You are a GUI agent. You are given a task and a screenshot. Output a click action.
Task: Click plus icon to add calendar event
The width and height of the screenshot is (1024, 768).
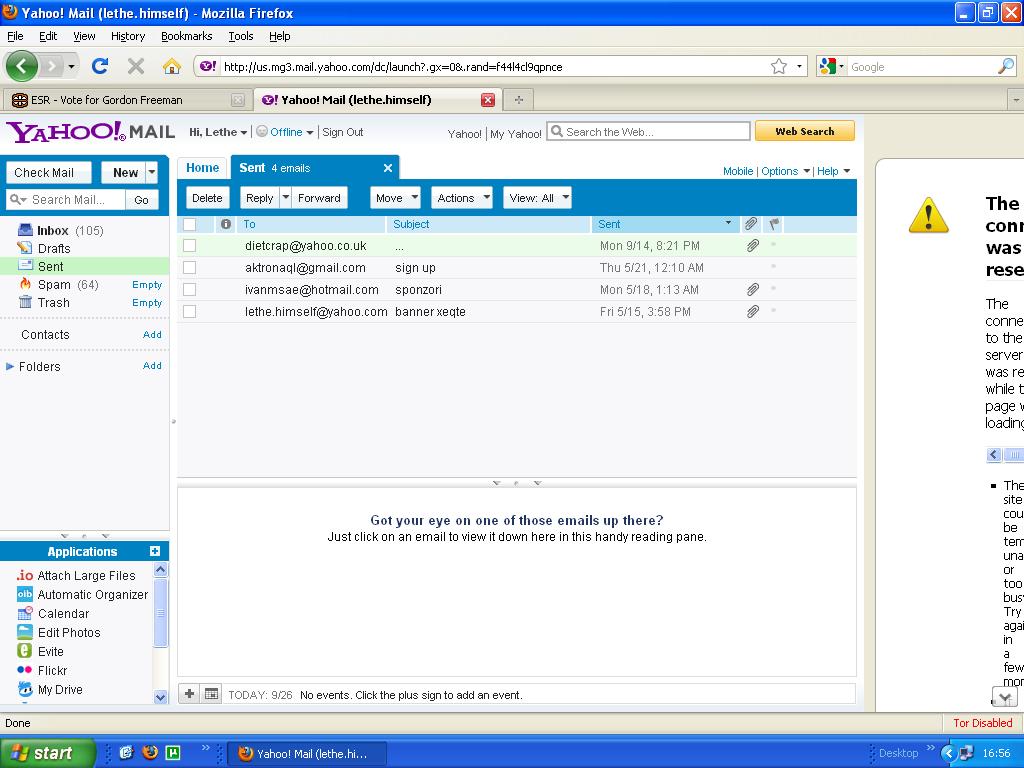189,694
